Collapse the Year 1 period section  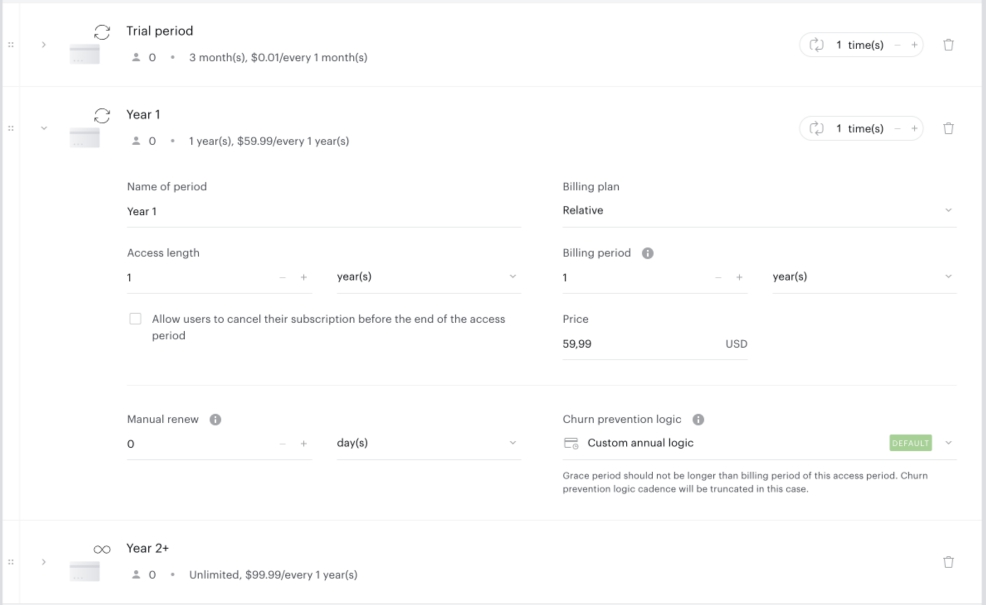[x=43, y=128]
